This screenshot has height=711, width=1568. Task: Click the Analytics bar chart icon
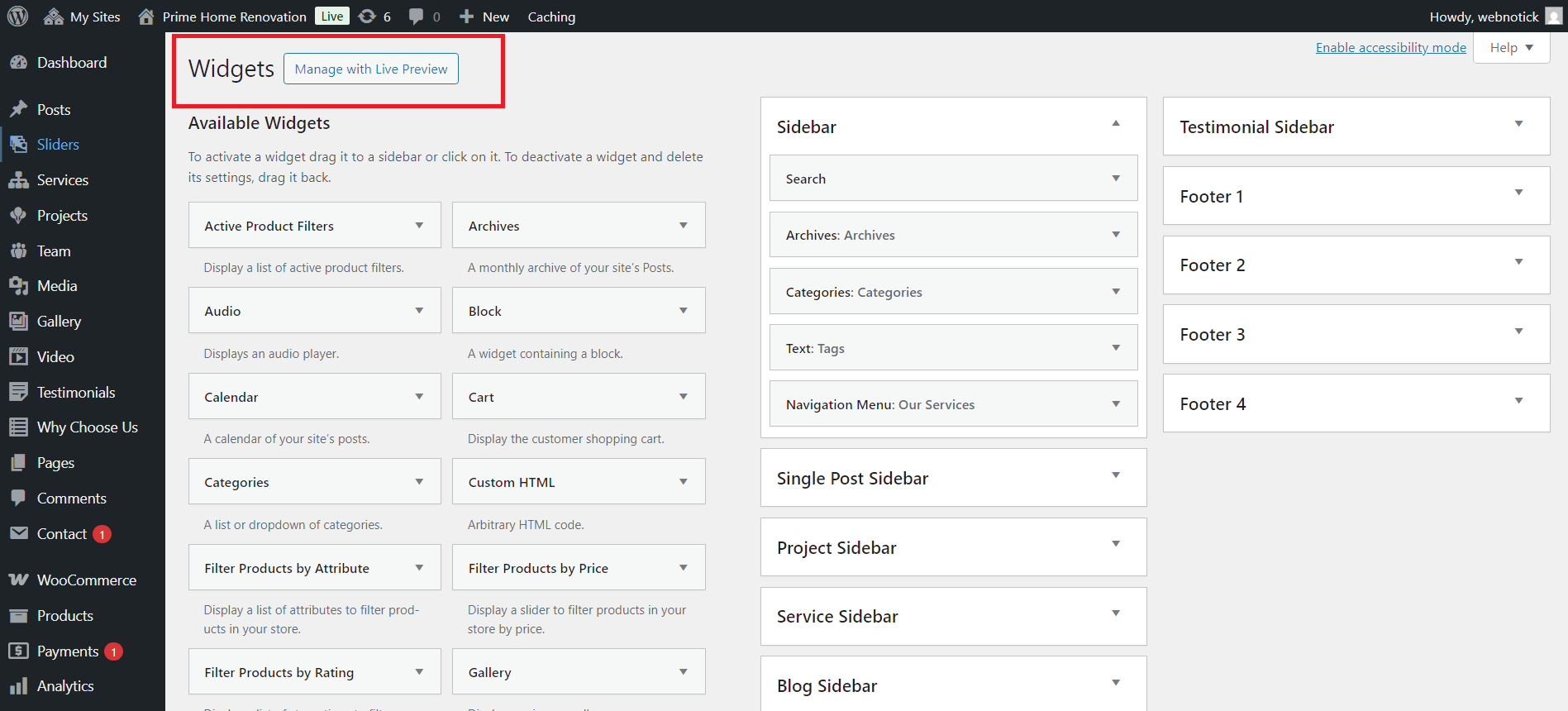[x=18, y=686]
